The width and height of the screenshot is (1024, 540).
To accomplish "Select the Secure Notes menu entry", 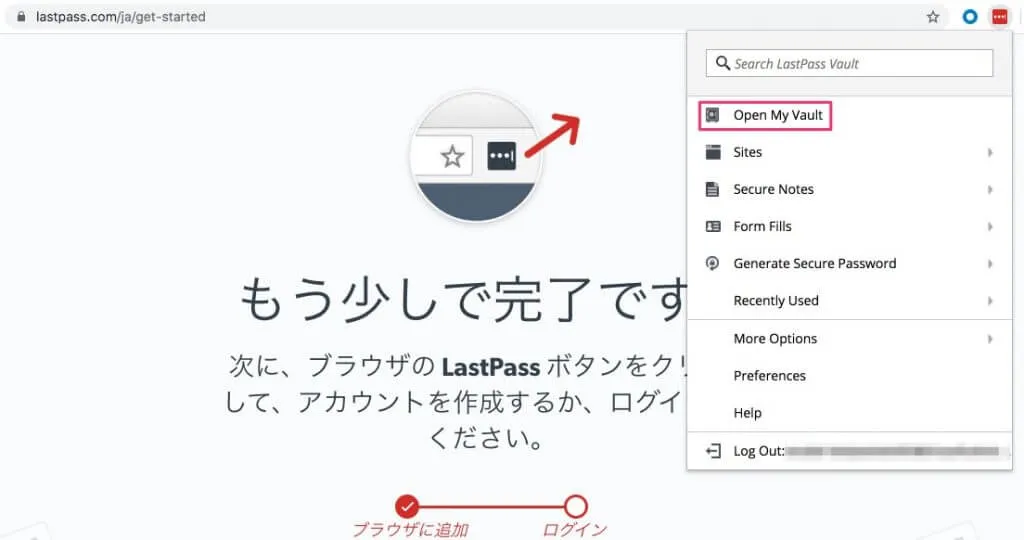I will click(850, 189).
